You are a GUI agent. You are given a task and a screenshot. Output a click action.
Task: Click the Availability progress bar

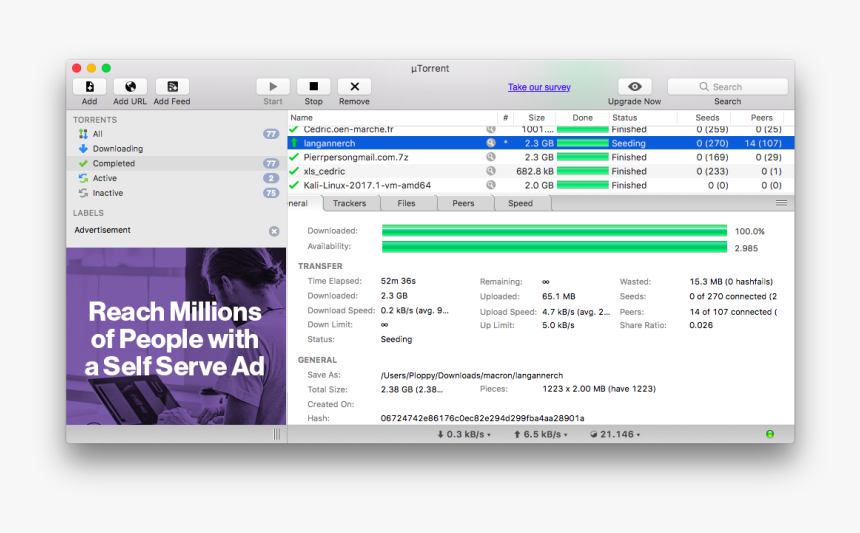click(x=555, y=247)
